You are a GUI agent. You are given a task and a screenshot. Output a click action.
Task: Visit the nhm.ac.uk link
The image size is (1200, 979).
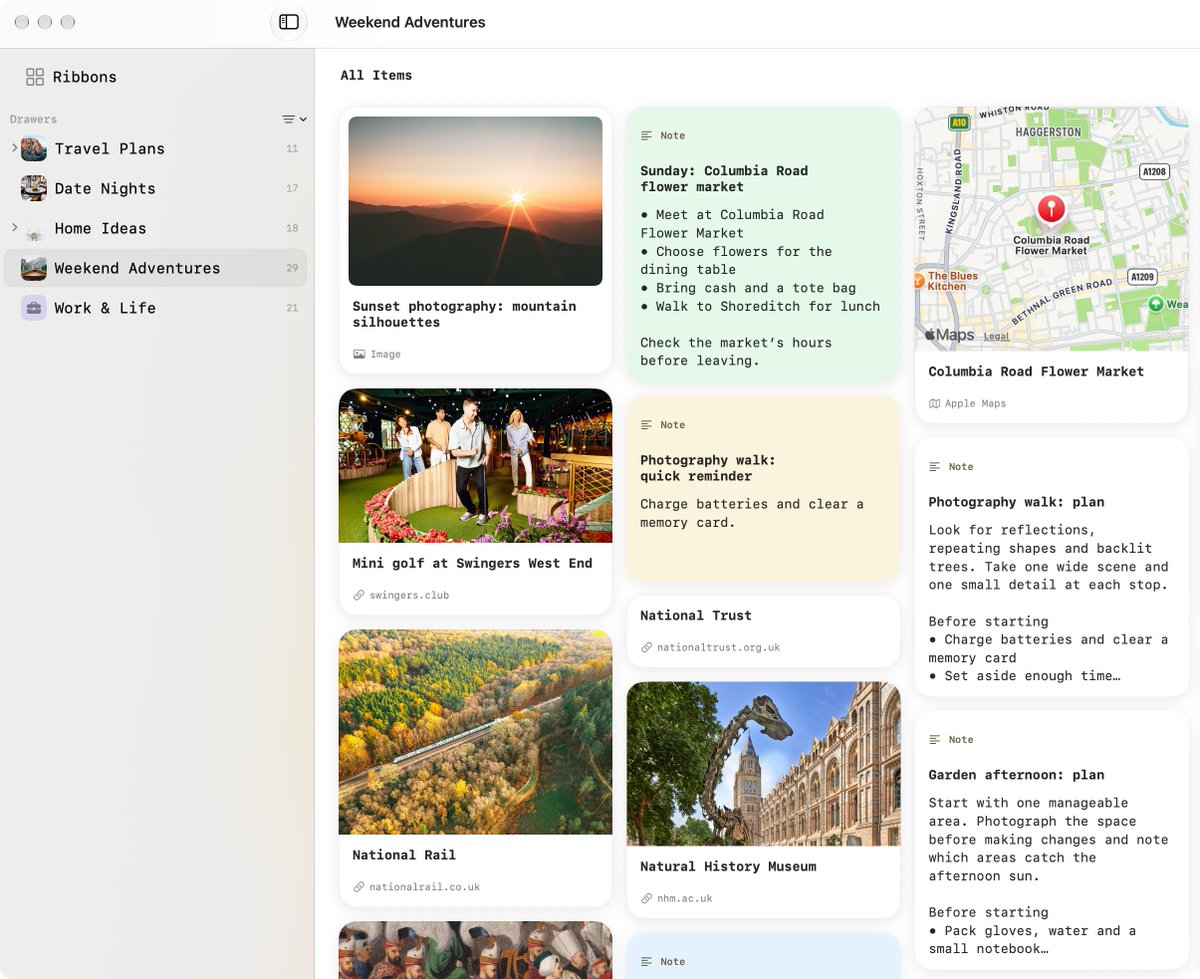(684, 898)
